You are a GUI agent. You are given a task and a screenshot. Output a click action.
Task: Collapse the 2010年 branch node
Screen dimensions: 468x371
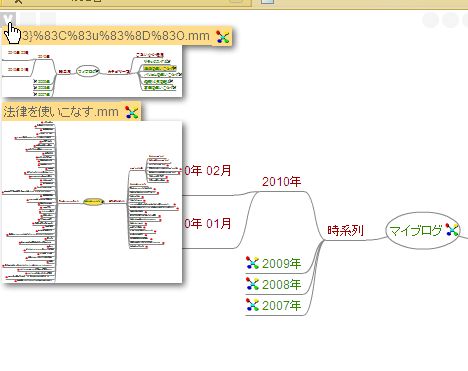281,182
